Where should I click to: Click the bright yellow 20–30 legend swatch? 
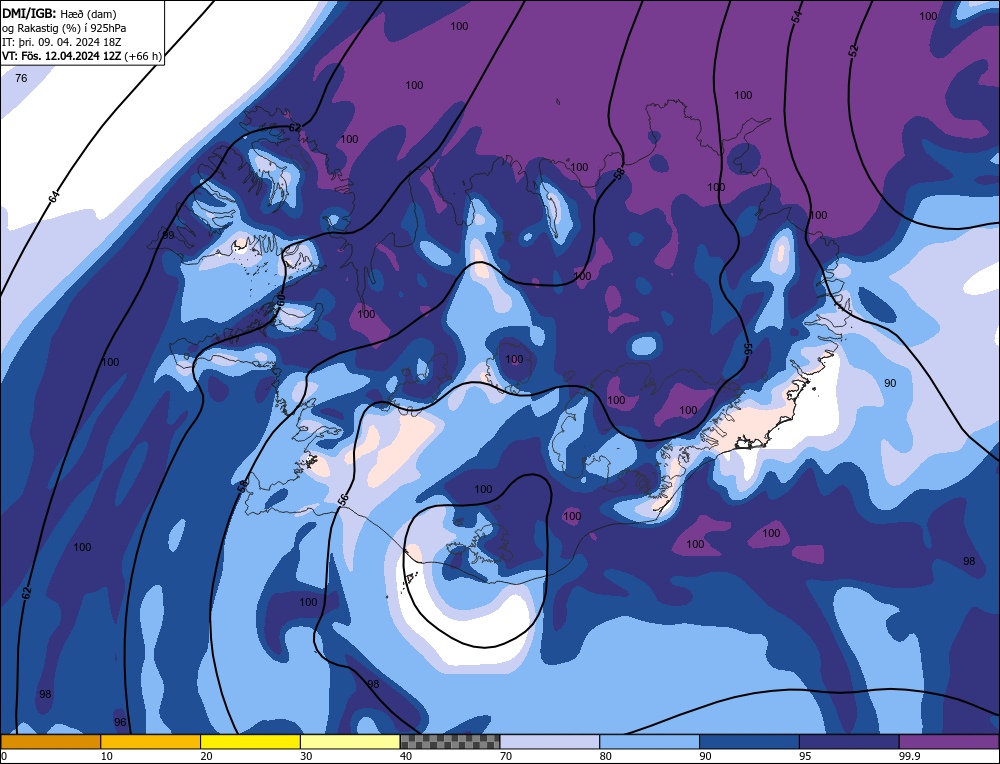point(250,741)
